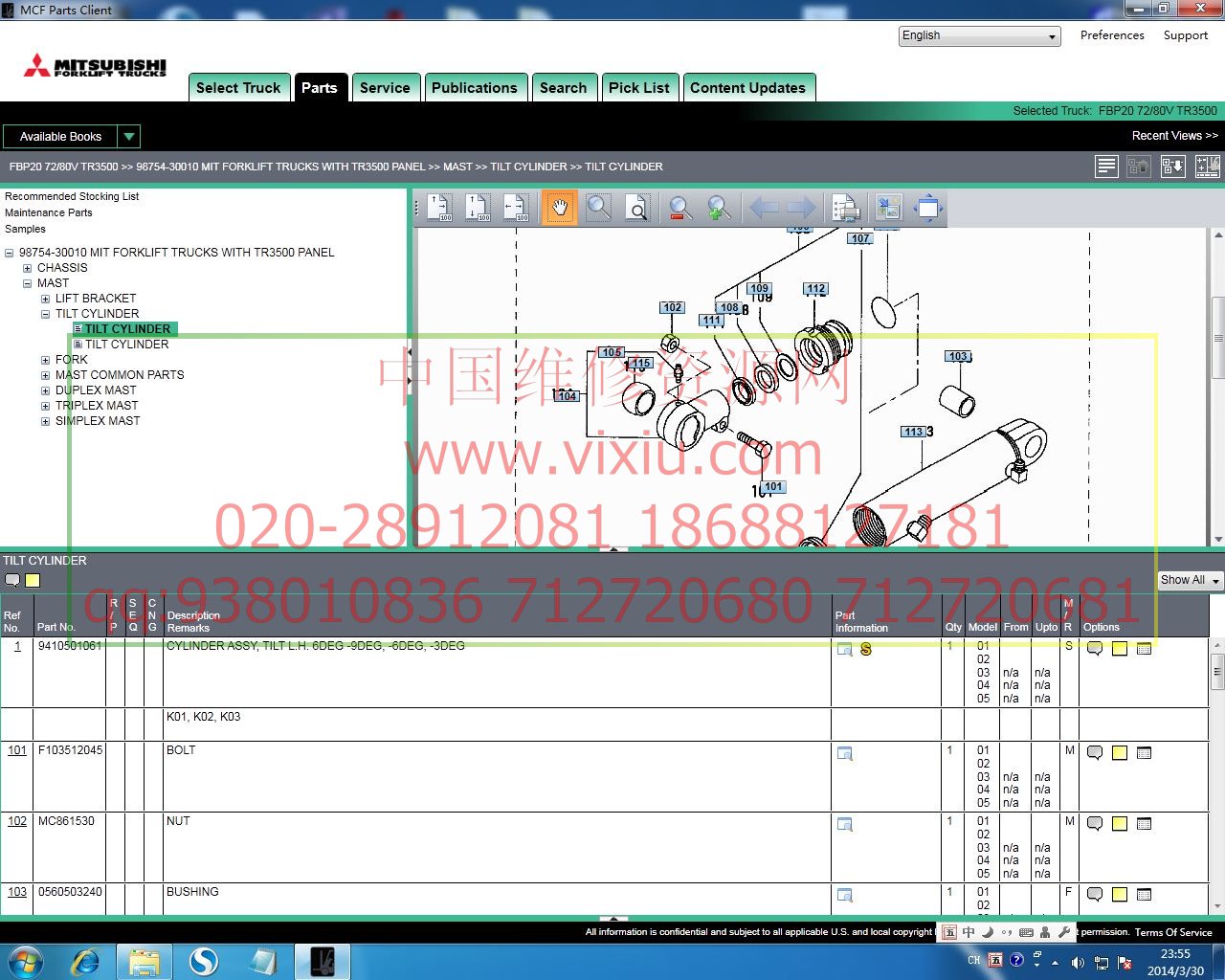1225x980 pixels.
Task: Open part information for the BOLT row
Action: click(x=845, y=754)
